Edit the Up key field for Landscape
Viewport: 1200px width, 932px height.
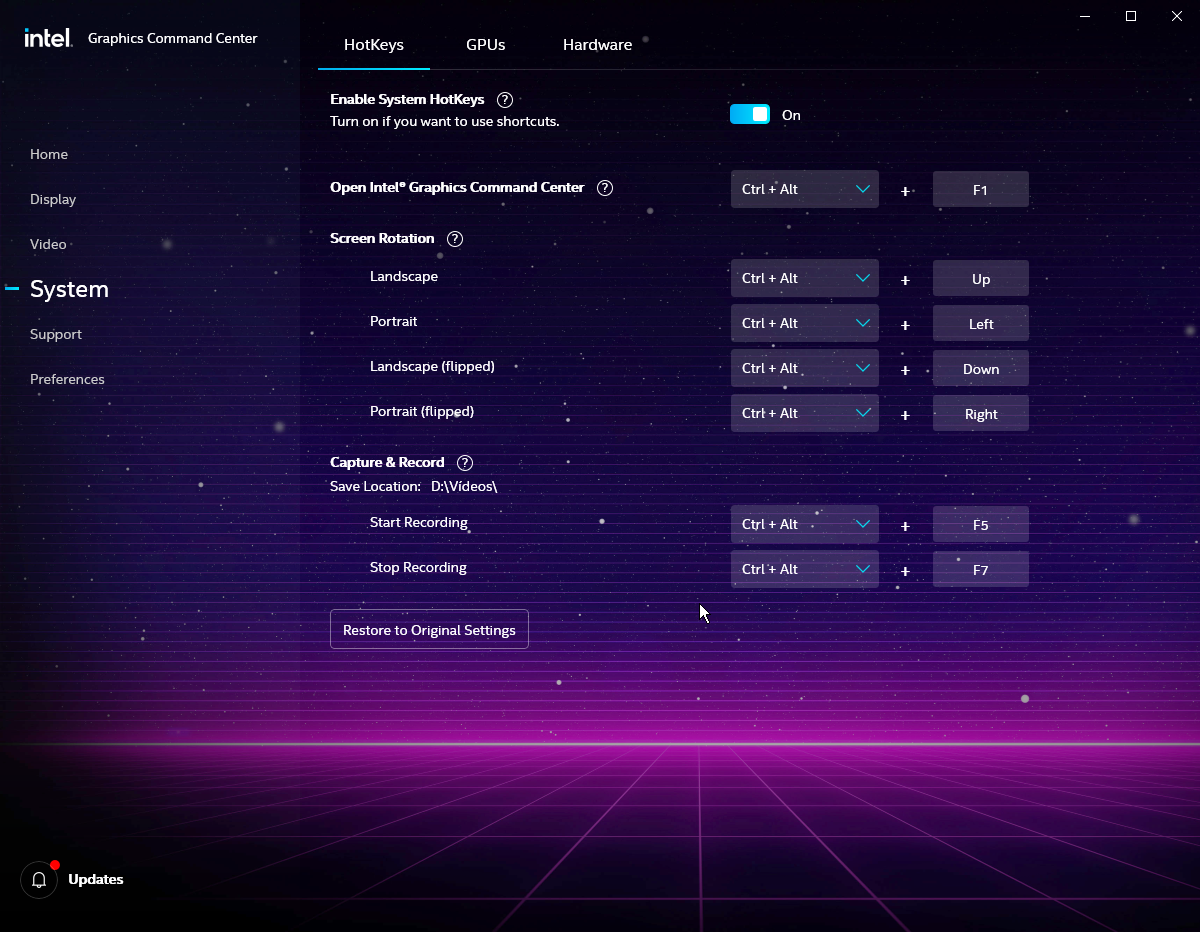coord(981,278)
